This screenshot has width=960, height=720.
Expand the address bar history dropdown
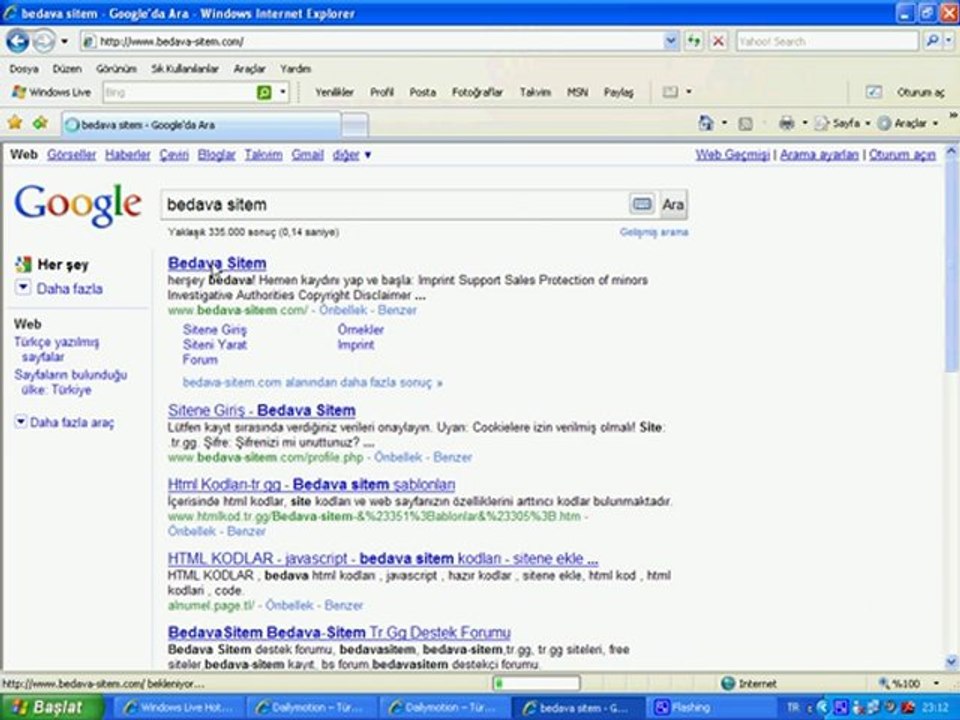pyautogui.click(x=671, y=42)
